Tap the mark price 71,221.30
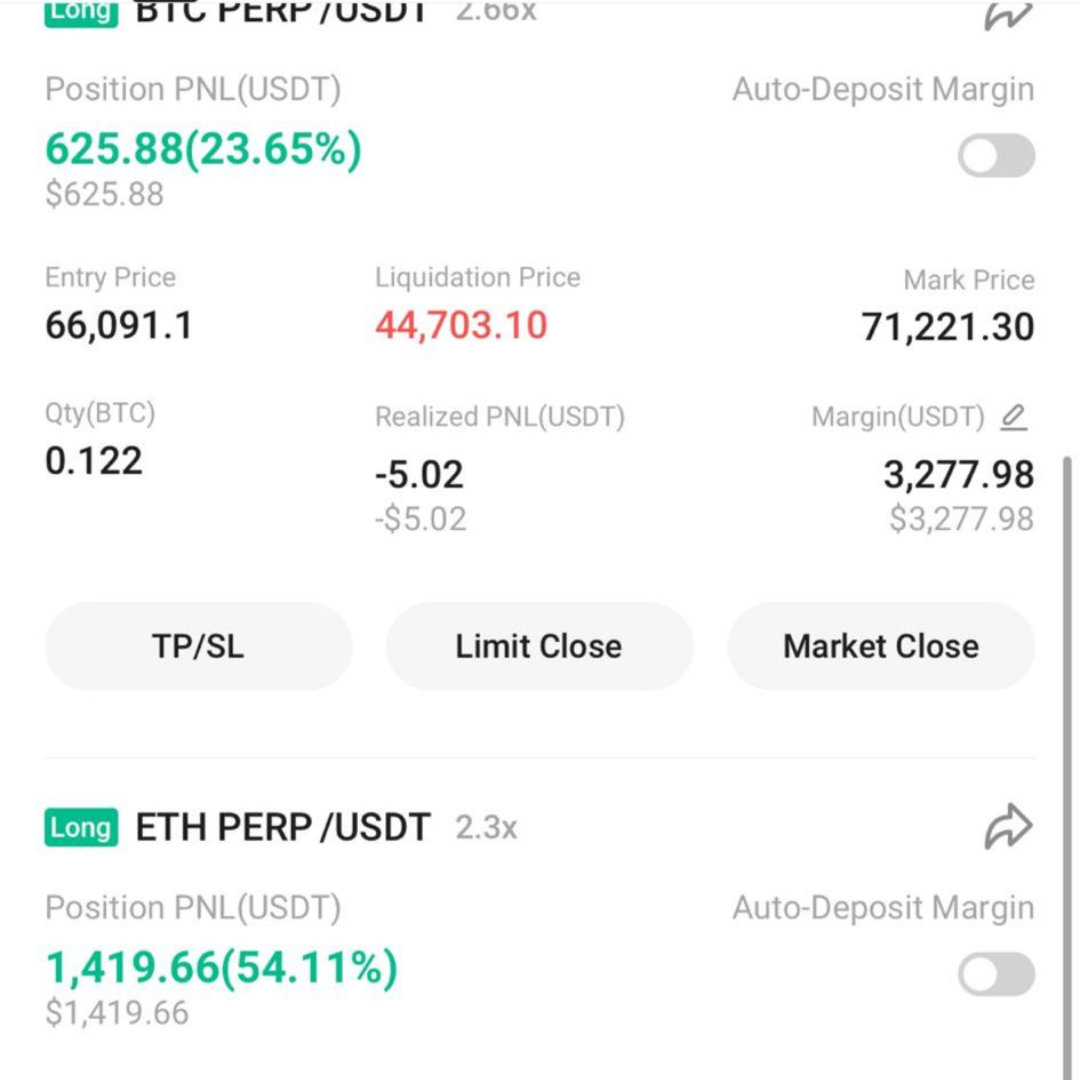 click(947, 327)
